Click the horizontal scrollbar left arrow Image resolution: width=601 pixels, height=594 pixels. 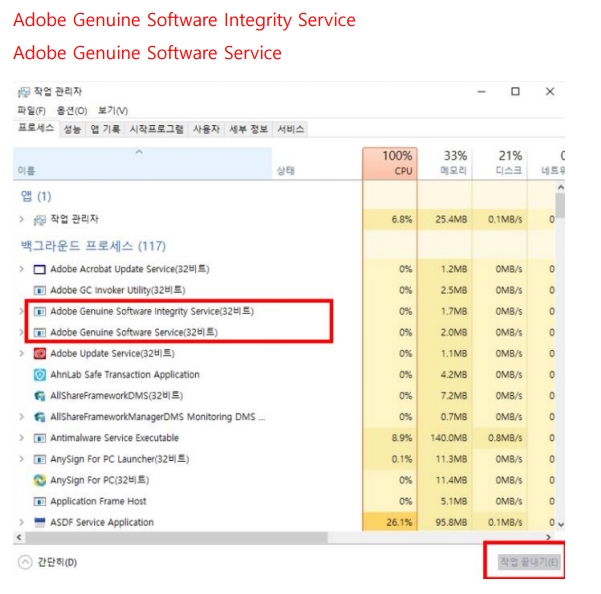tap(19, 537)
